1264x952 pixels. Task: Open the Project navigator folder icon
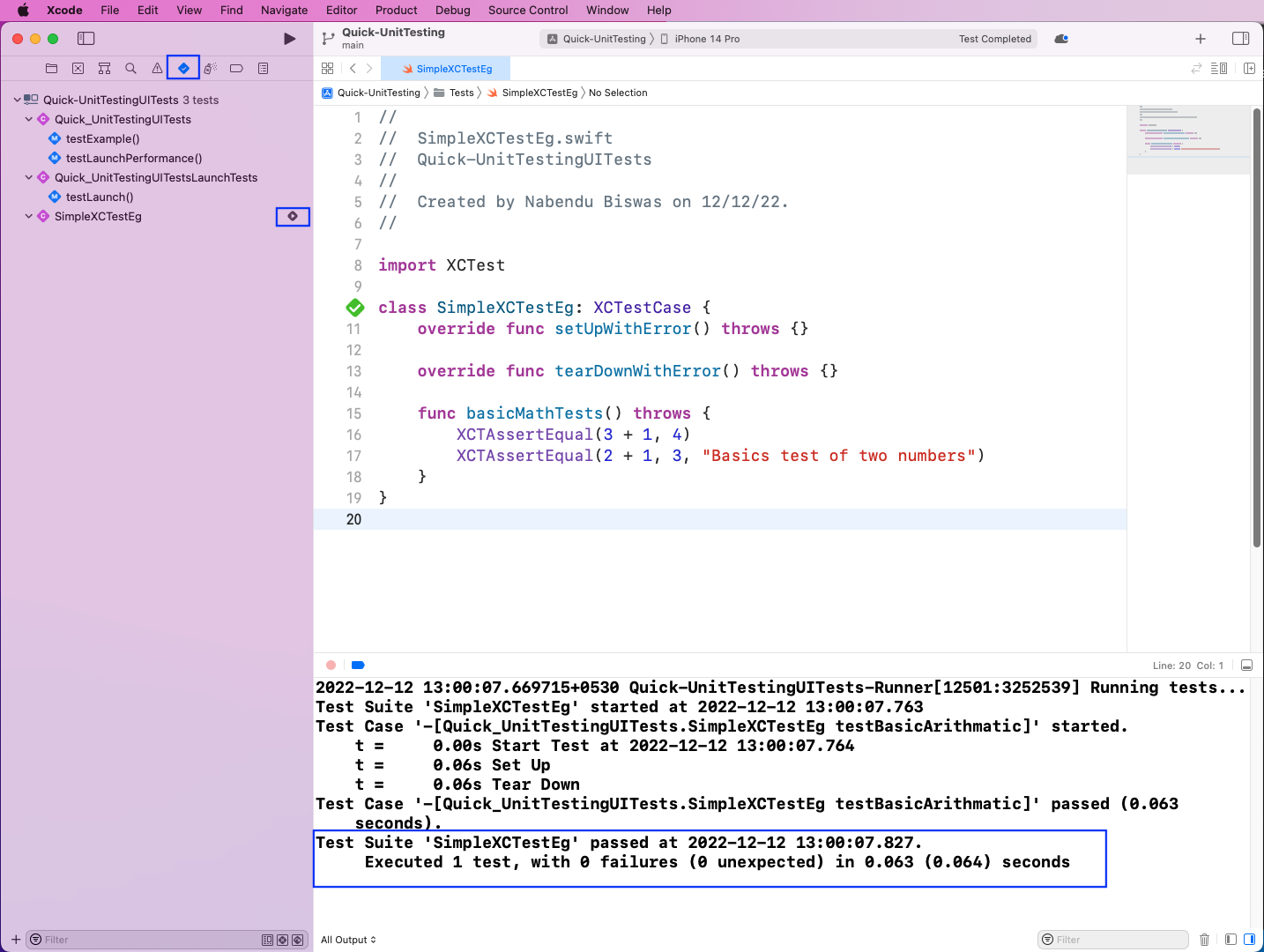click(x=51, y=68)
